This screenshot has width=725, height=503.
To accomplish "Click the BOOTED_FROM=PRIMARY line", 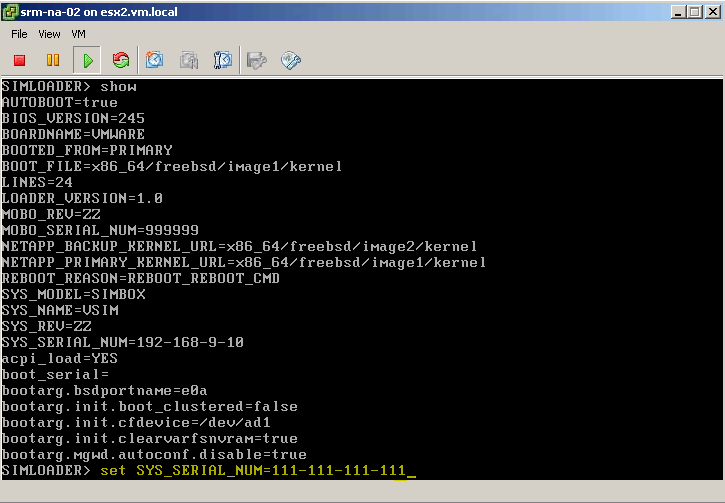I will [87, 150].
